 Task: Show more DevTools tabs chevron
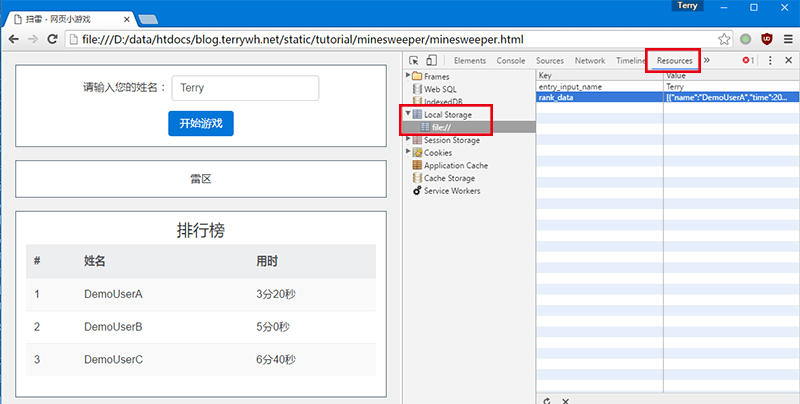click(x=707, y=60)
